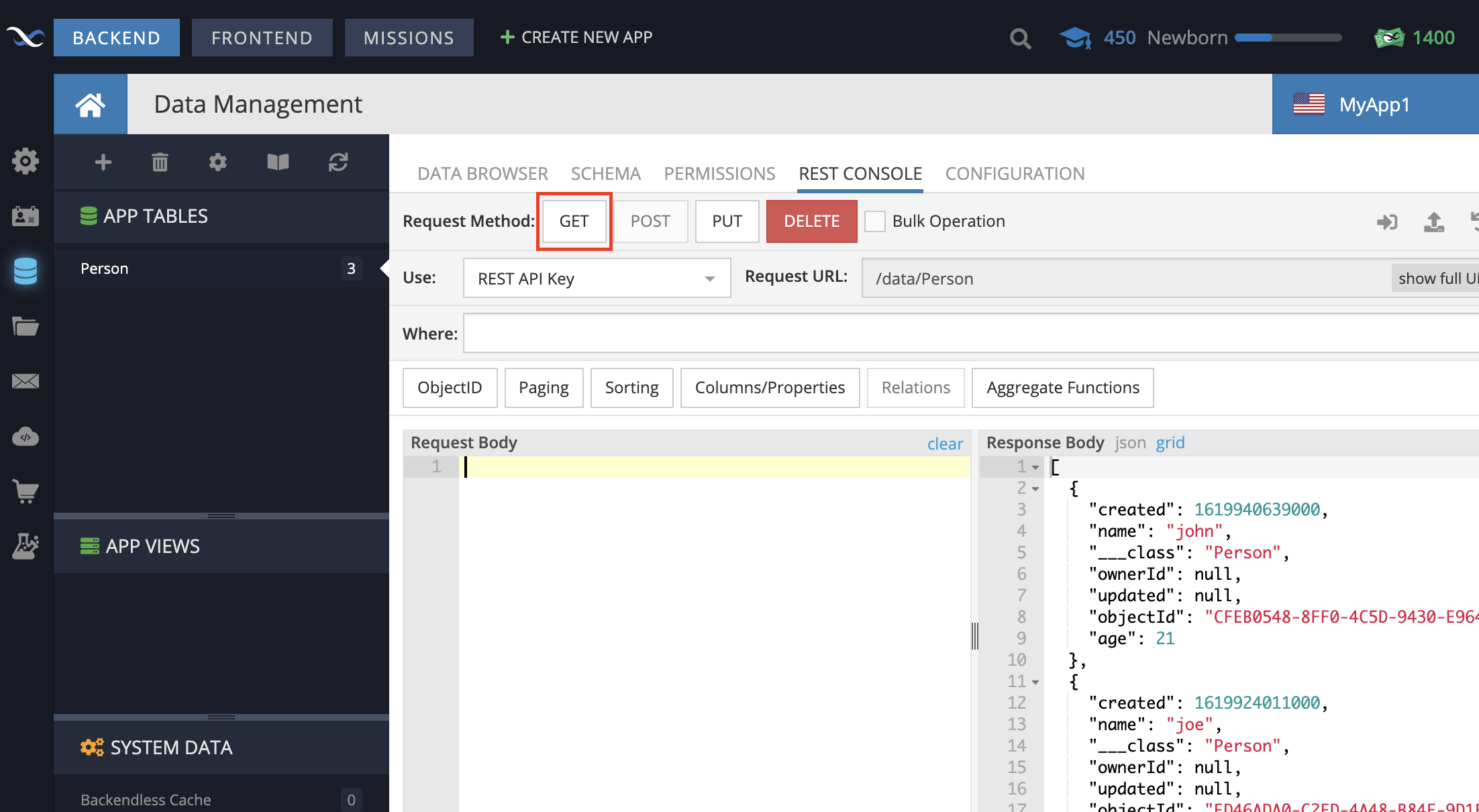Click the graduation cap level icon
Image resolution: width=1479 pixels, height=812 pixels.
(1076, 38)
